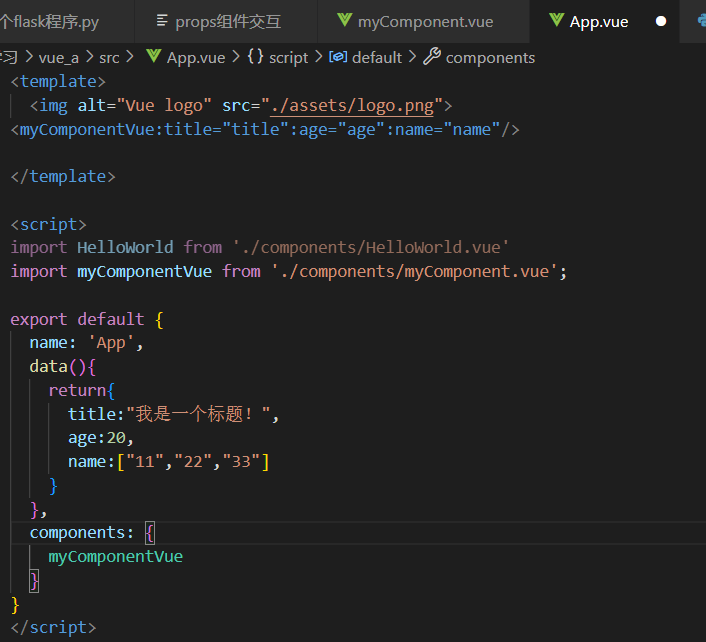Click the name array ["11","22","33"]
Viewport: 706px width, 642px height.
(x=193, y=462)
